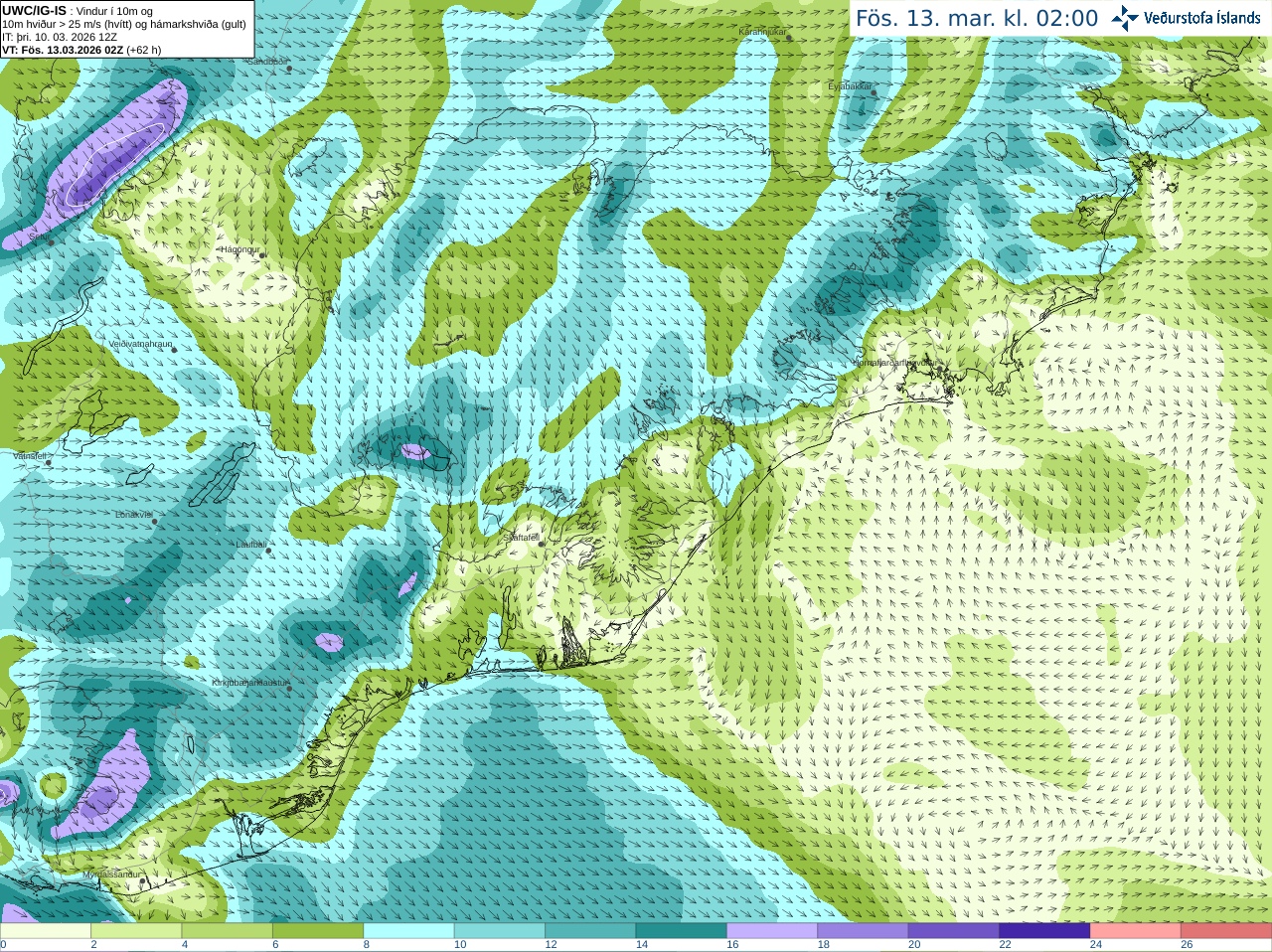This screenshot has width=1272, height=952.
Task: Click the IT: þri. 10. 03. 2026 12Z line
Action: point(60,37)
